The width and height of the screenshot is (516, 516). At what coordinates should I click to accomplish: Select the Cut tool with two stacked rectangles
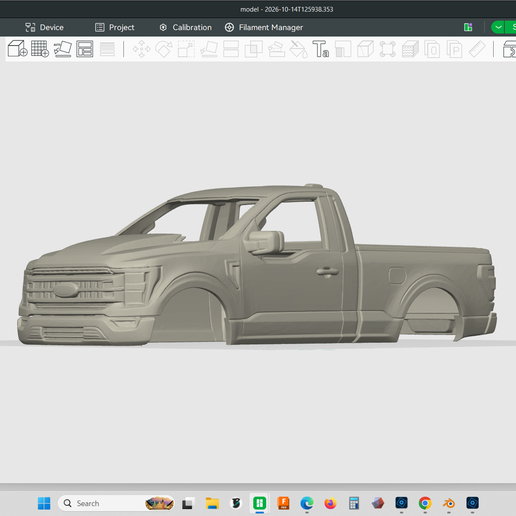point(231,49)
